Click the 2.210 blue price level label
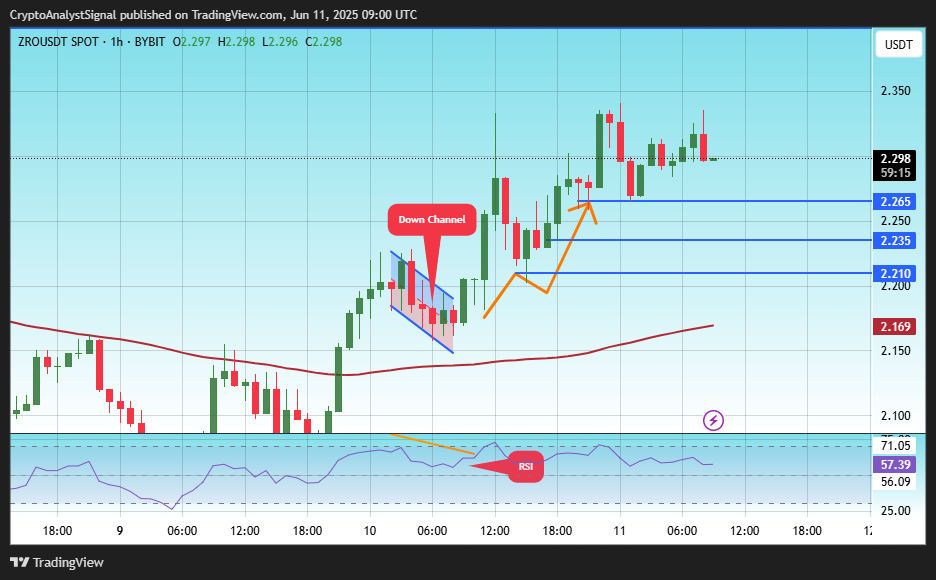The image size is (936, 580). point(895,274)
